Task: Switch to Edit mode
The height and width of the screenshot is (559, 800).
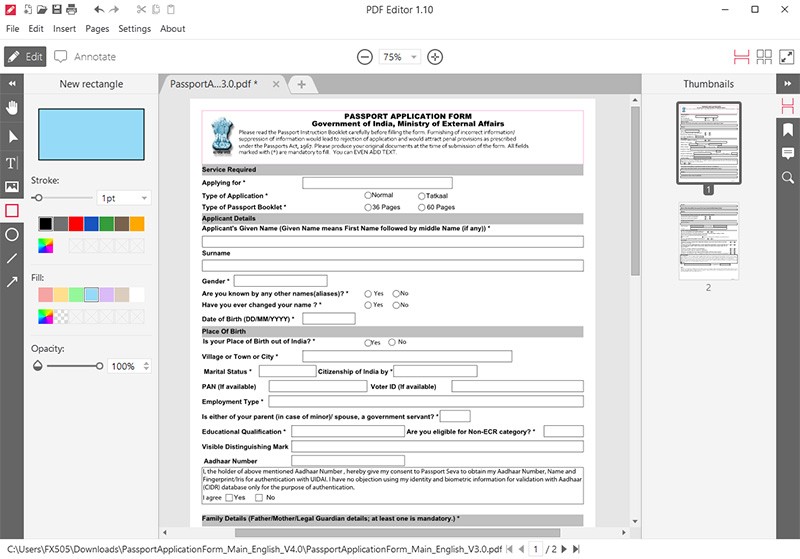Action: click(25, 57)
